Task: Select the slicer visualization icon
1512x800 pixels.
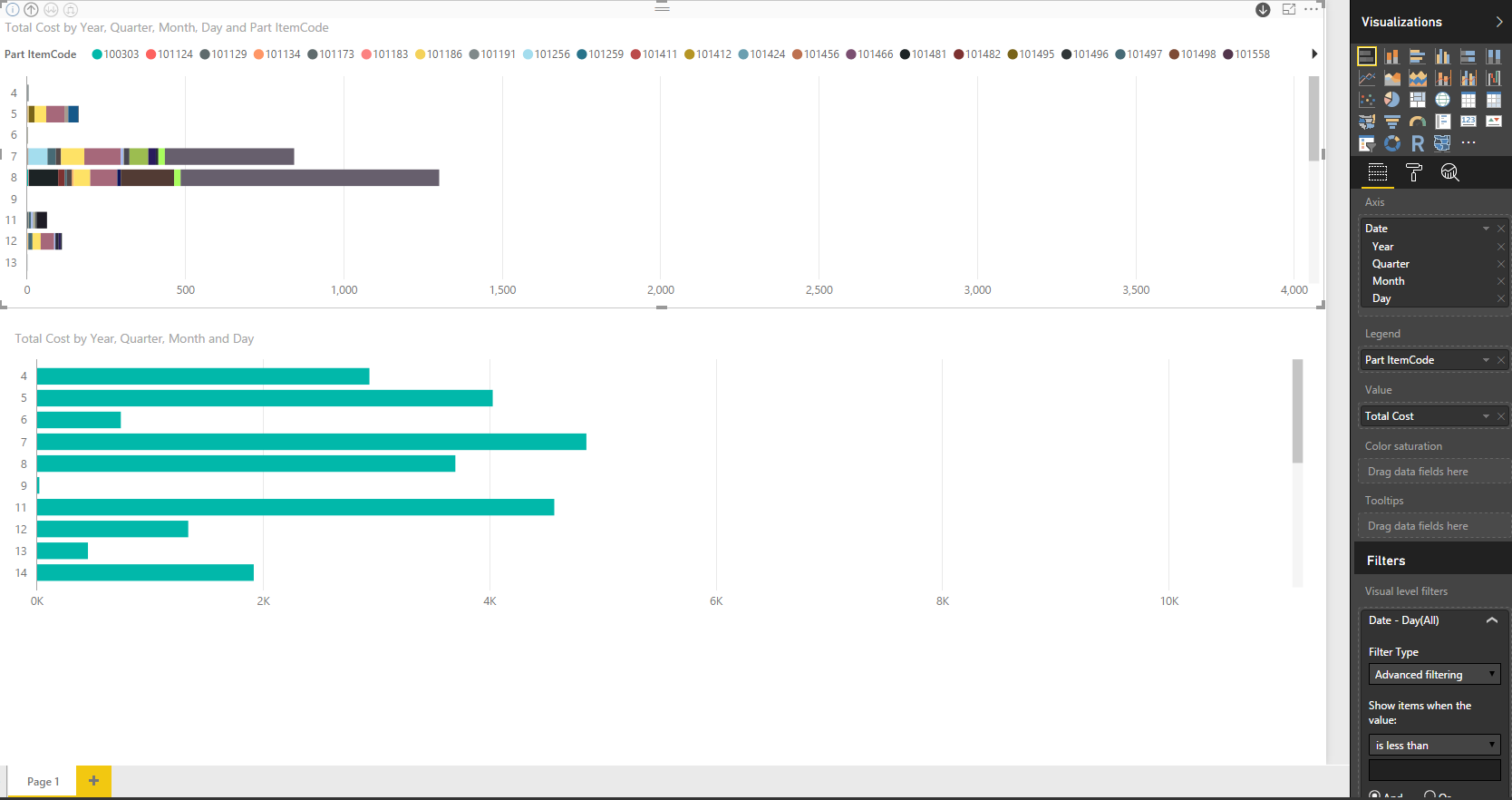Action: (1367, 143)
